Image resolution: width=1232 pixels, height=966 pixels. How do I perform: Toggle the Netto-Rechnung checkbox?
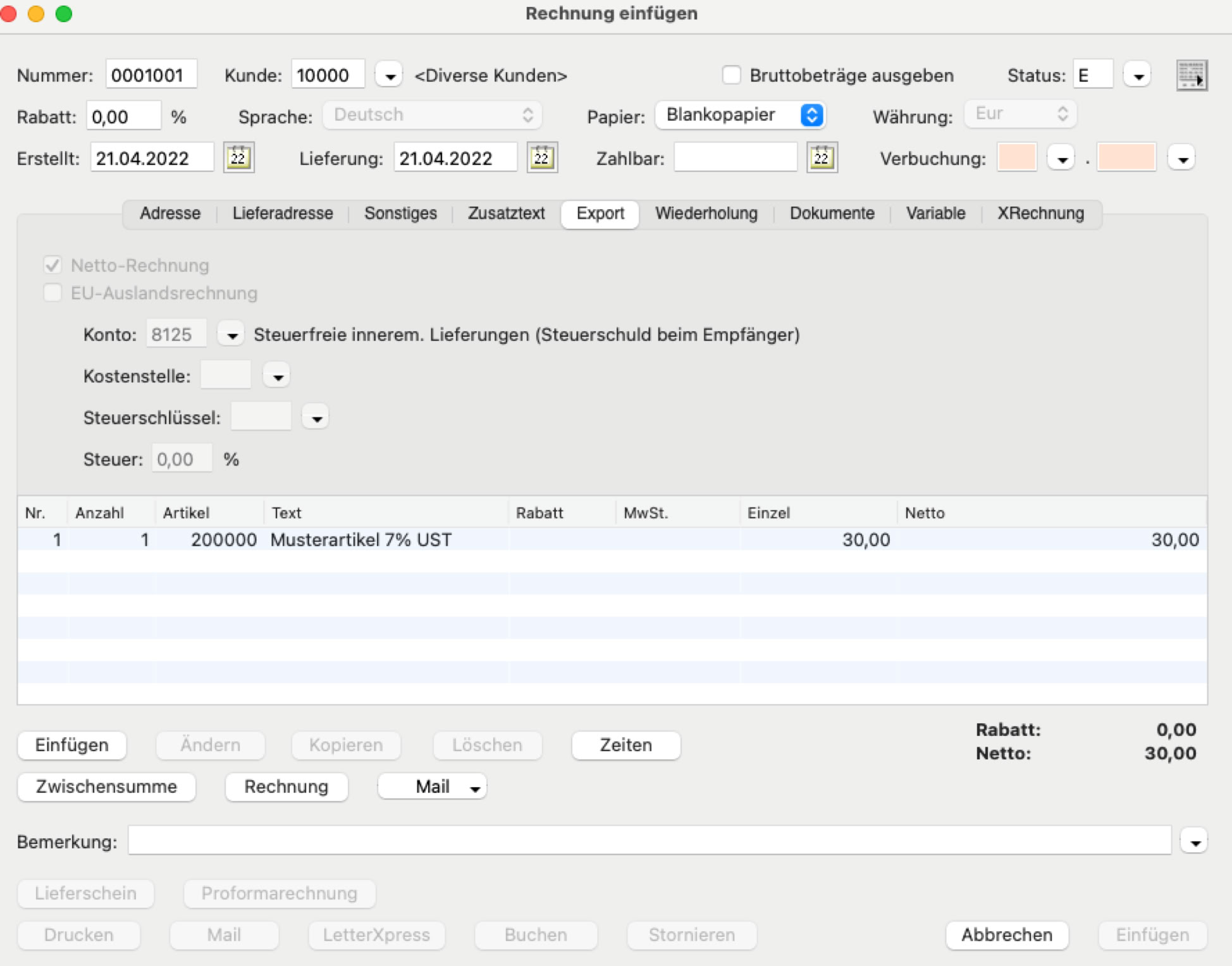click(x=53, y=265)
